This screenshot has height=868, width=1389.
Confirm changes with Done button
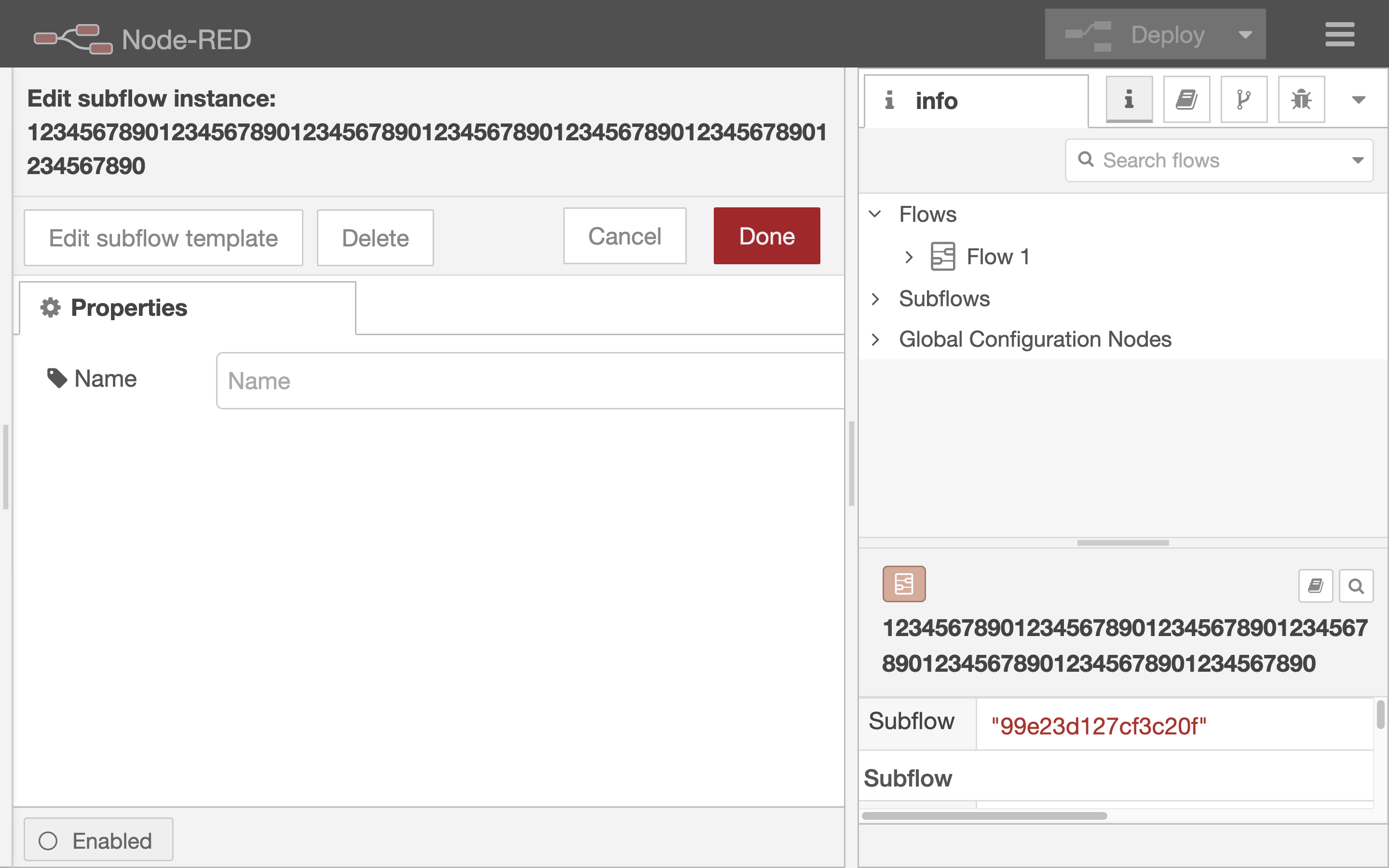[767, 236]
